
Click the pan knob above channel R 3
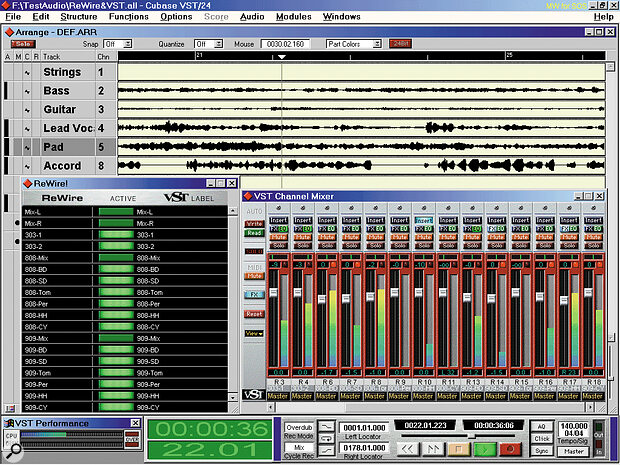[278, 208]
